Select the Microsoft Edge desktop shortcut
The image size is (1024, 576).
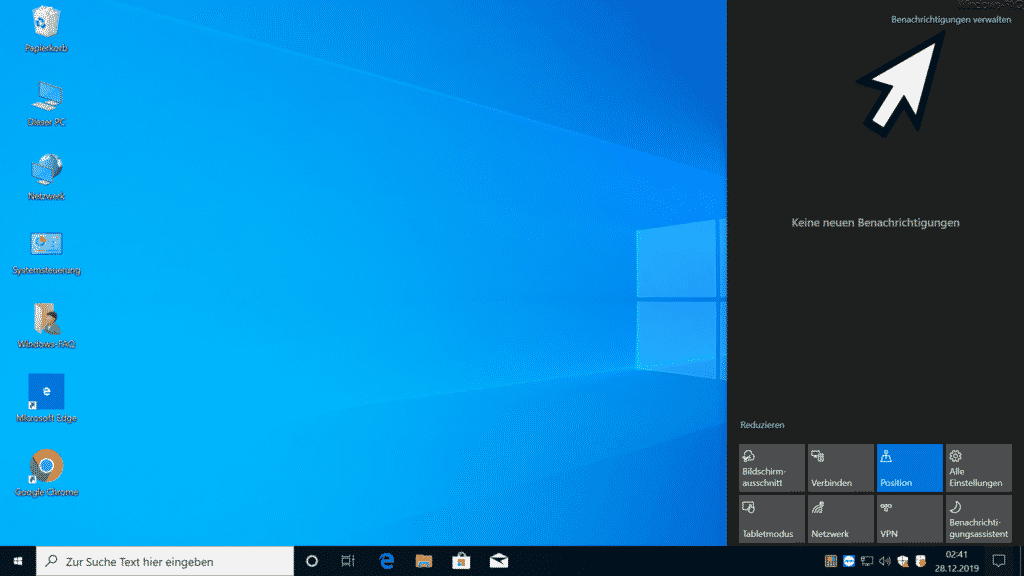(46, 399)
